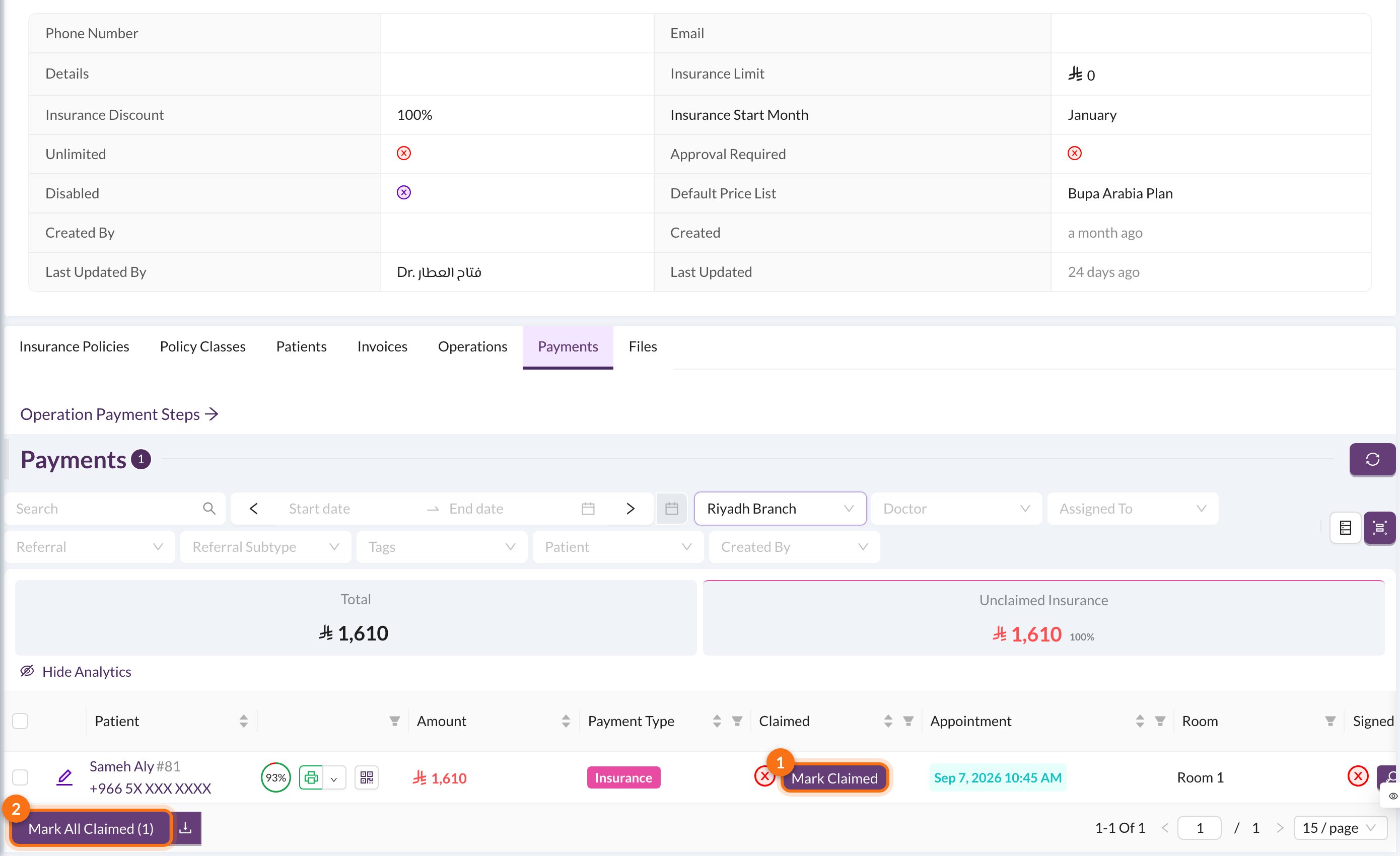Click the 93% progress circle
The width and height of the screenshot is (1400, 856).
pyautogui.click(x=275, y=777)
